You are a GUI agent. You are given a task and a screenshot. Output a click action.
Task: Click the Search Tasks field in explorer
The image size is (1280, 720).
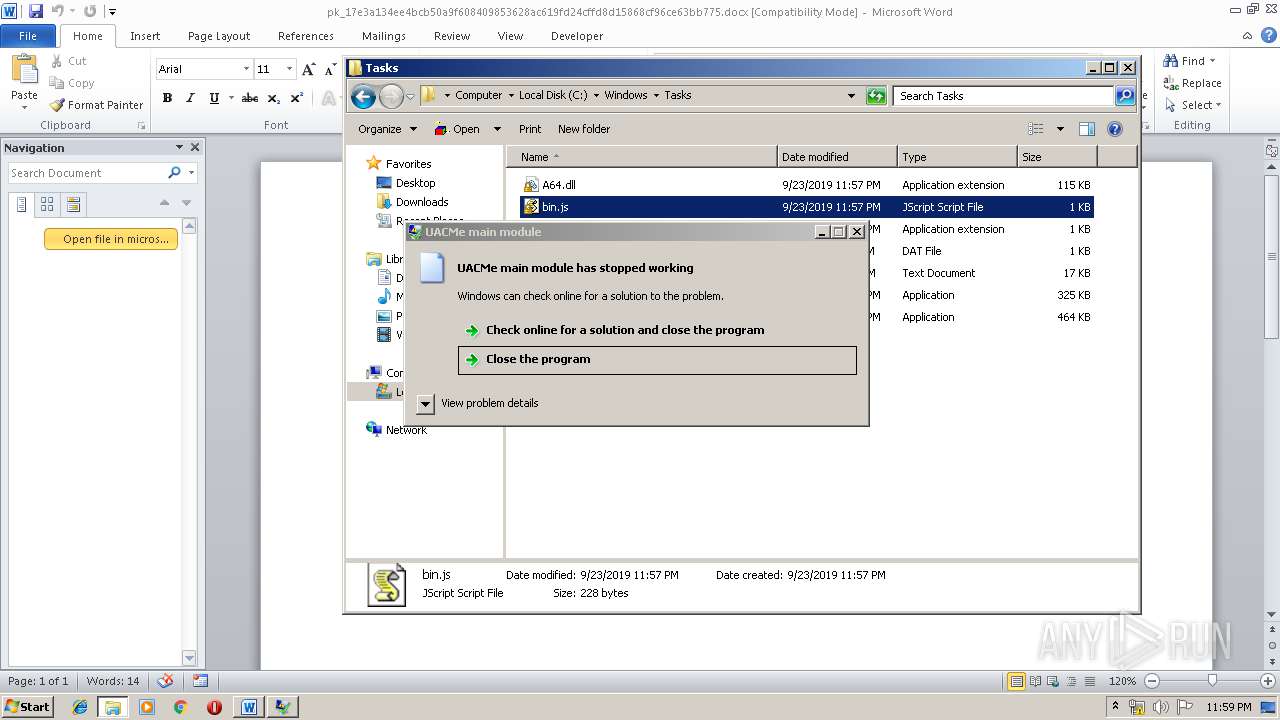(1003, 96)
